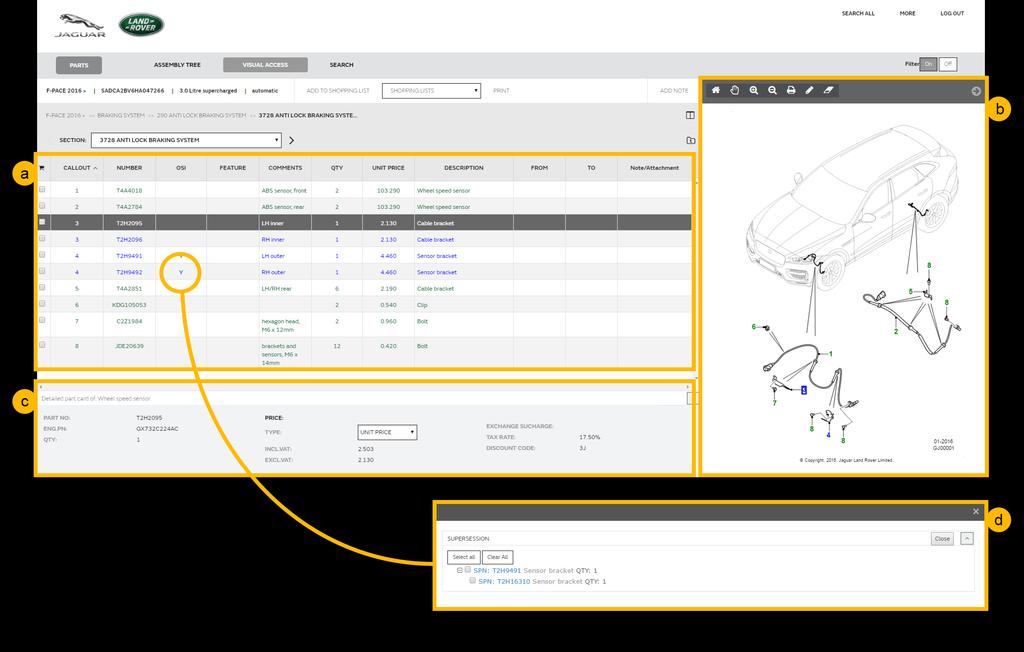Open the Section dropdown 3728 Anti Lock Braking
The width and height of the screenshot is (1024, 652).
coord(186,140)
